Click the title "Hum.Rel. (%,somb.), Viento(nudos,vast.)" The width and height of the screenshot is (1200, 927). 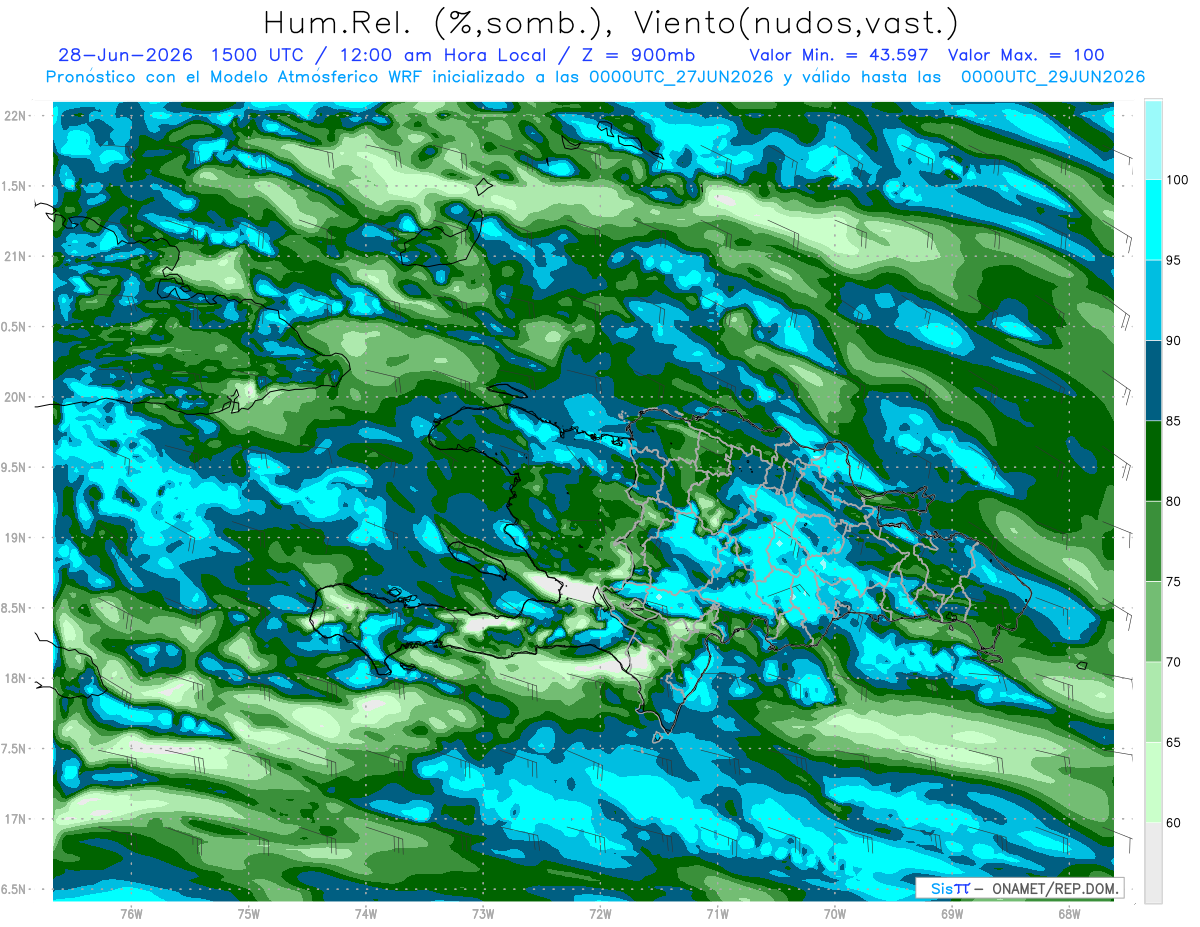click(610, 22)
